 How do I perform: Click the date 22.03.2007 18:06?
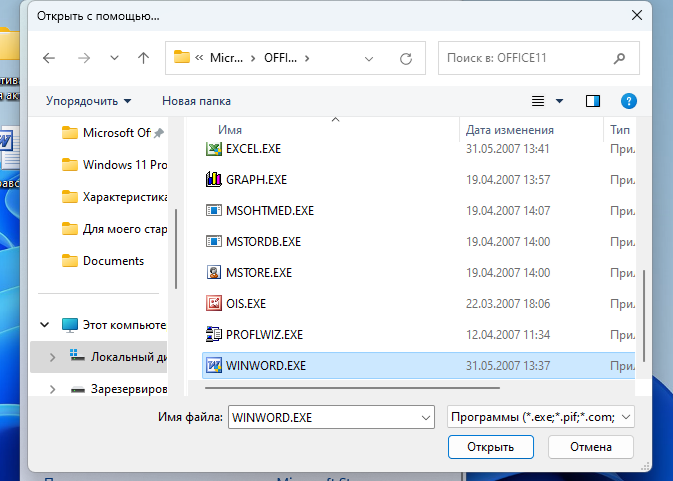(x=508, y=304)
